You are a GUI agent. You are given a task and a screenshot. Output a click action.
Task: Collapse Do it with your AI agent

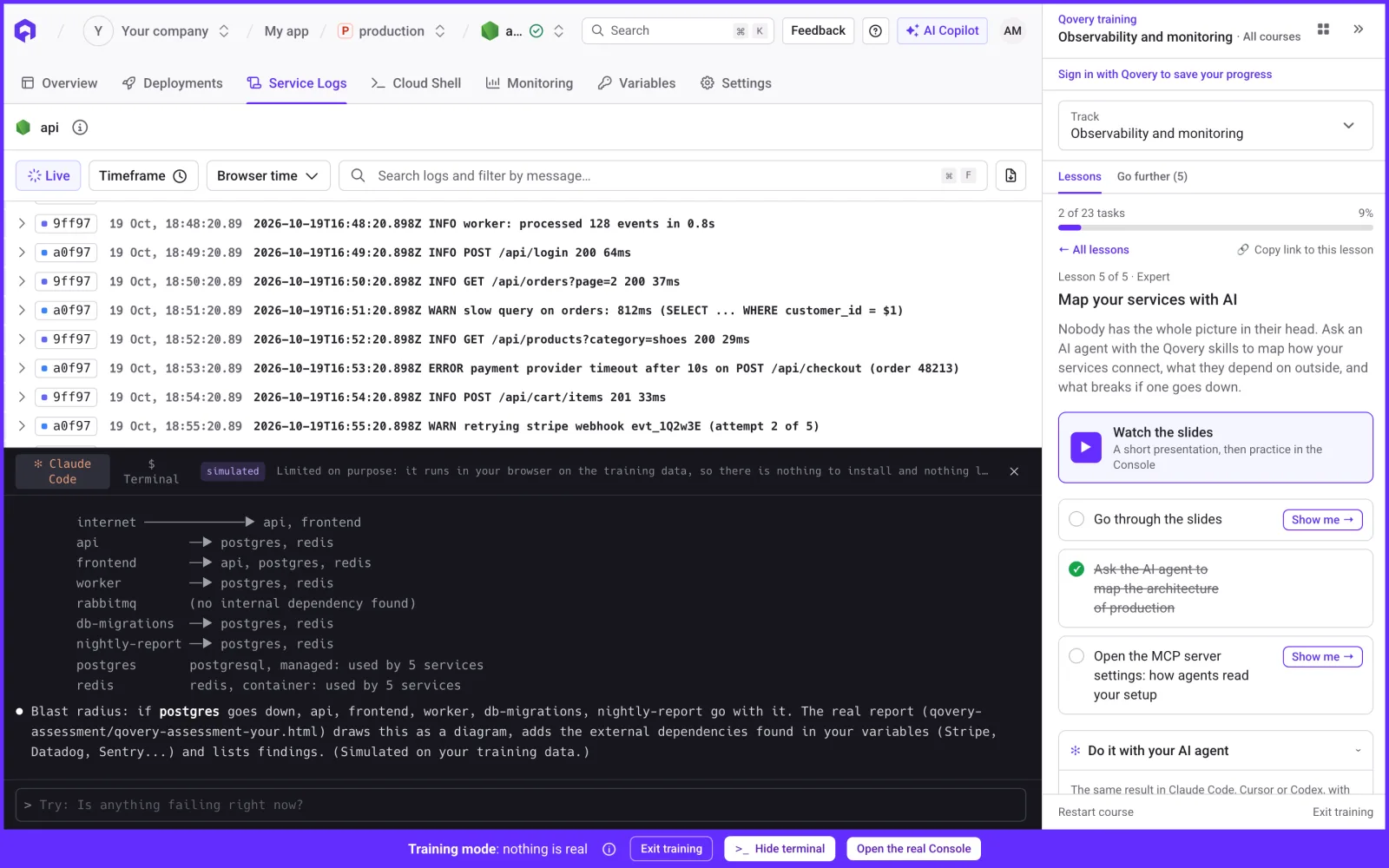1215,751
